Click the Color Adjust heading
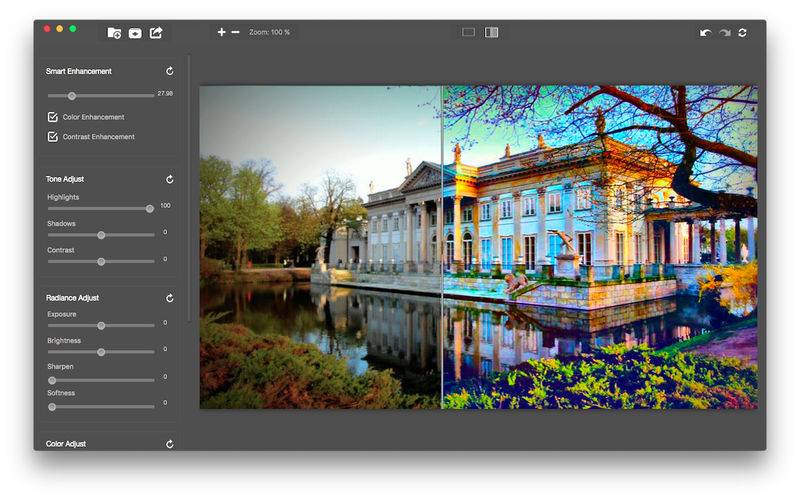This screenshot has height=500, width=800. (x=66, y=444)
